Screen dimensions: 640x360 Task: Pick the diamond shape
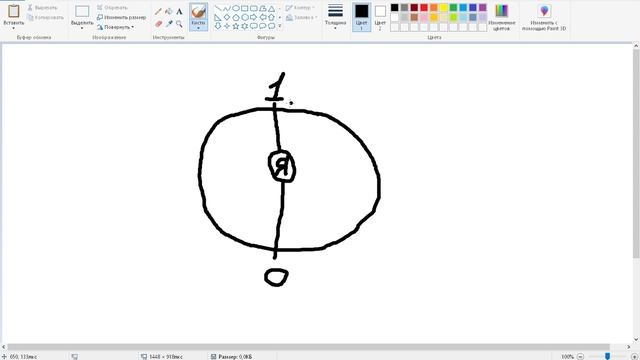coord(227,17)
